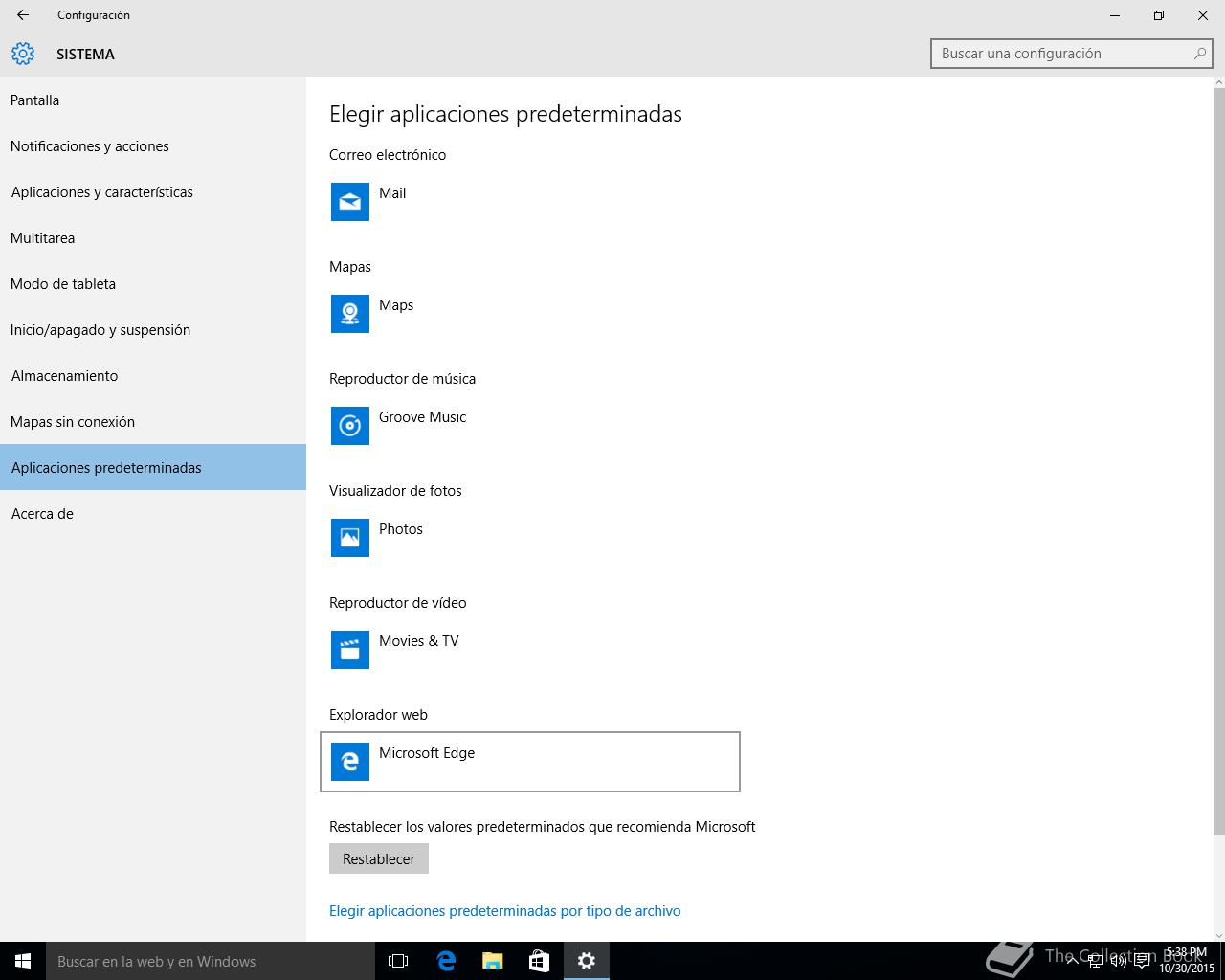Click the Reproductor de vídeo heading
1225x980 pixels.
point(398,602)
